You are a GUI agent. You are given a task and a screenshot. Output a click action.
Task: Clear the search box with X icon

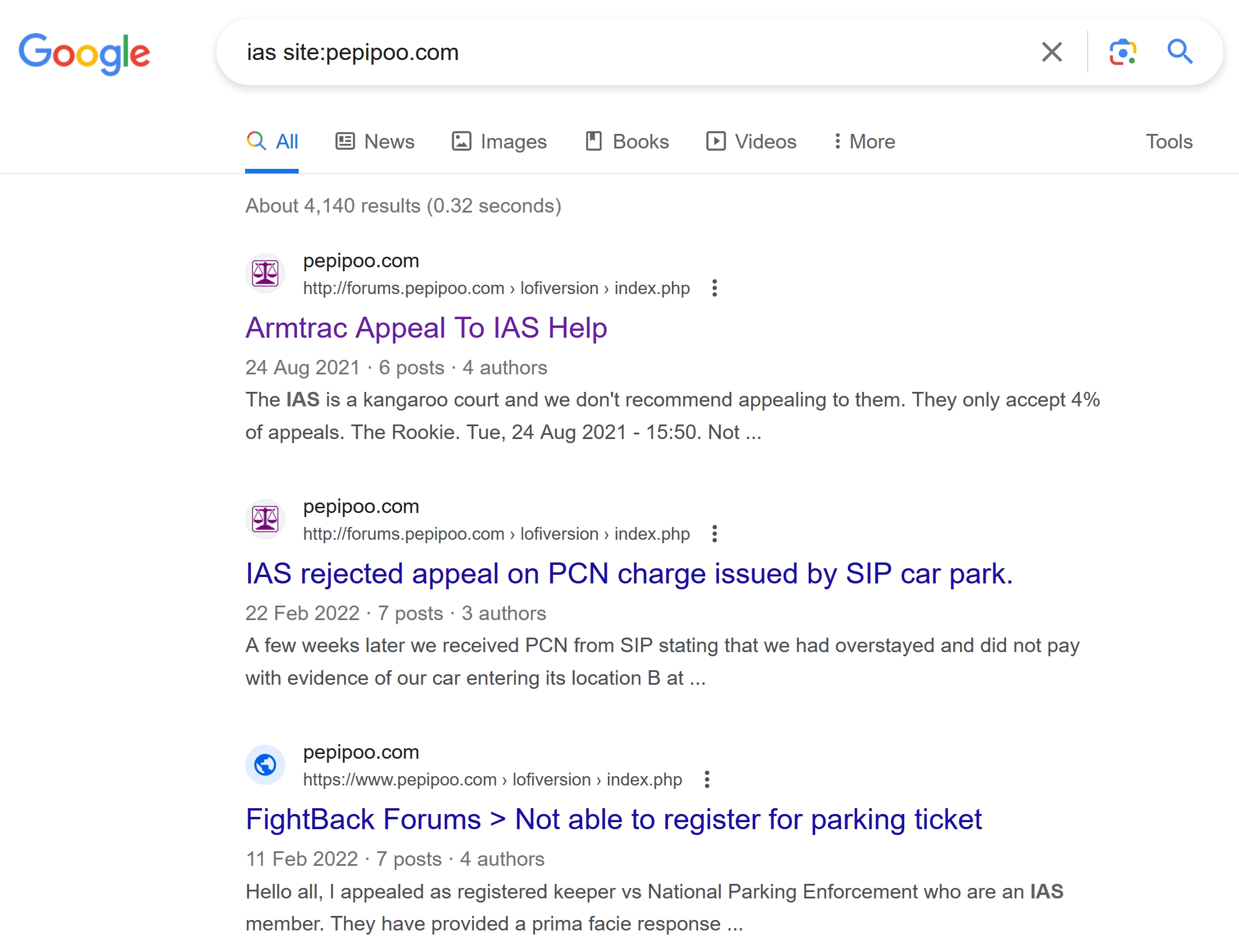(1052, 52)
